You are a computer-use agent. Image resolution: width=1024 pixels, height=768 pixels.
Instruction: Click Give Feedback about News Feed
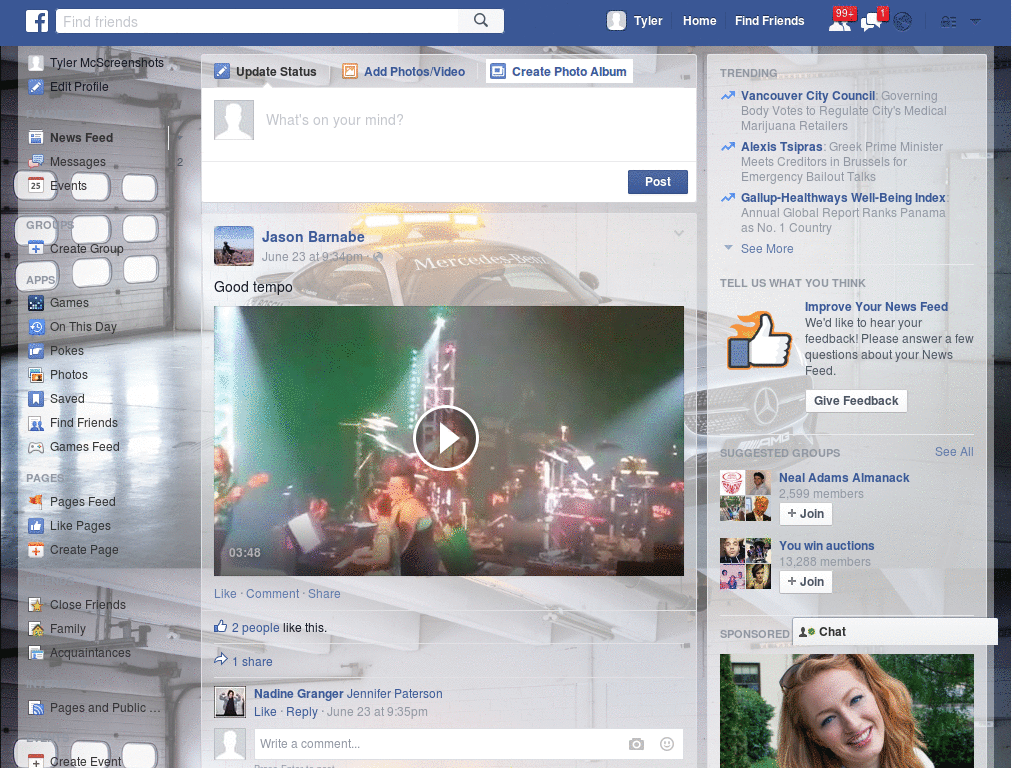click(x=856, y=400)
